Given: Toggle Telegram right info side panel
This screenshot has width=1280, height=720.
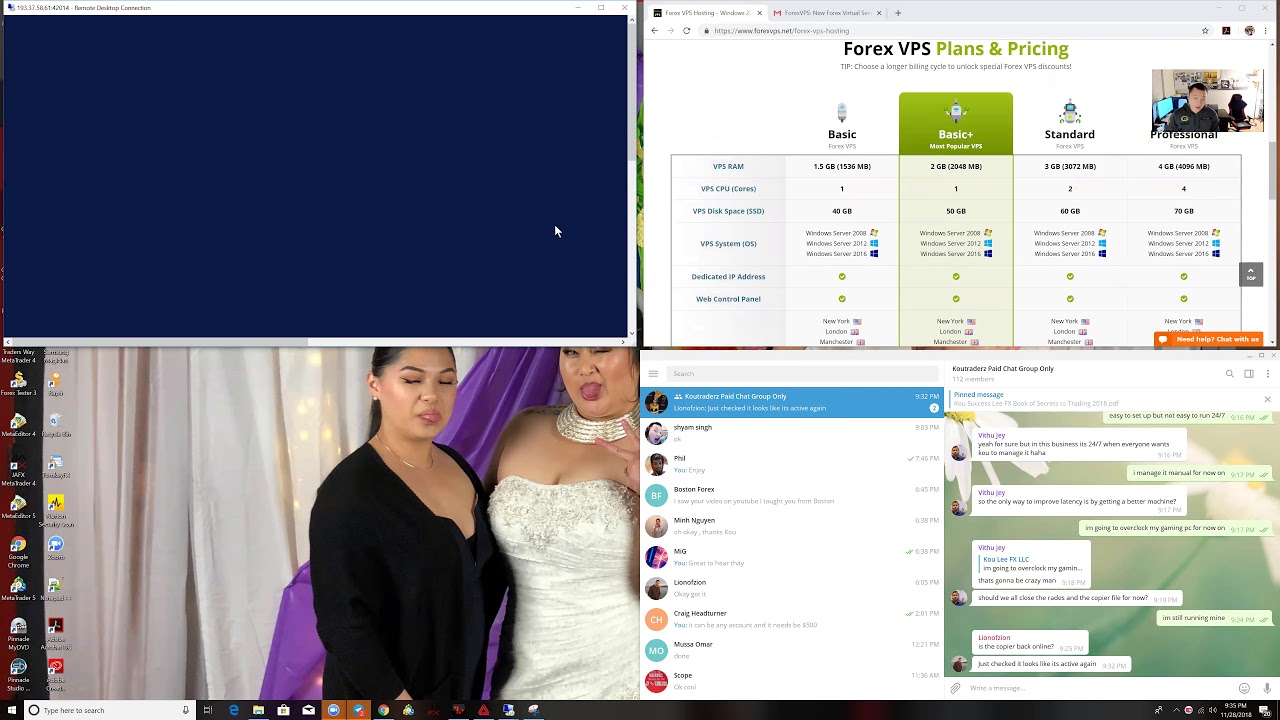Looking at the screenshot, I should (1249, 374).
